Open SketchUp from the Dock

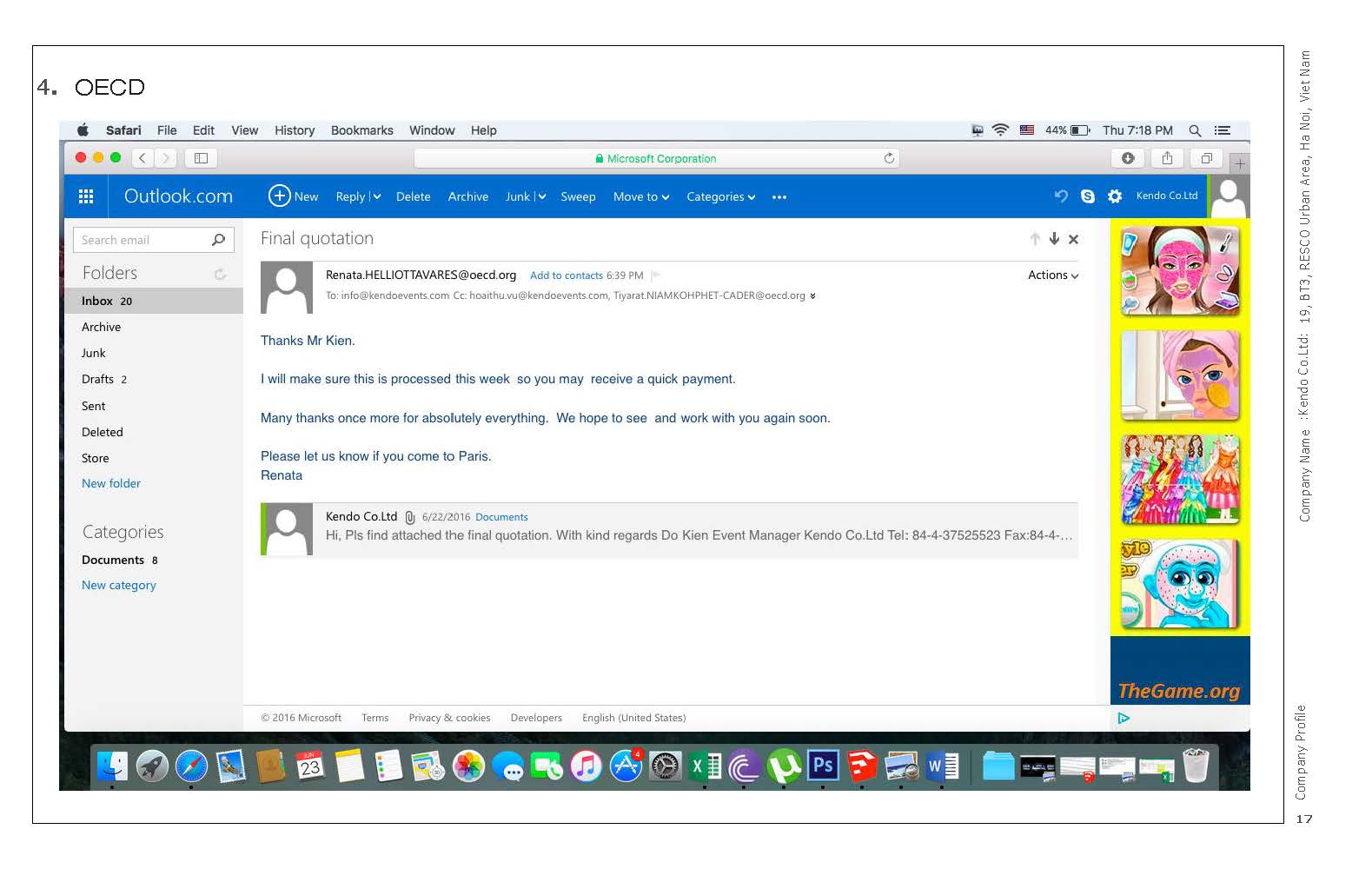(x=862, y=766)
